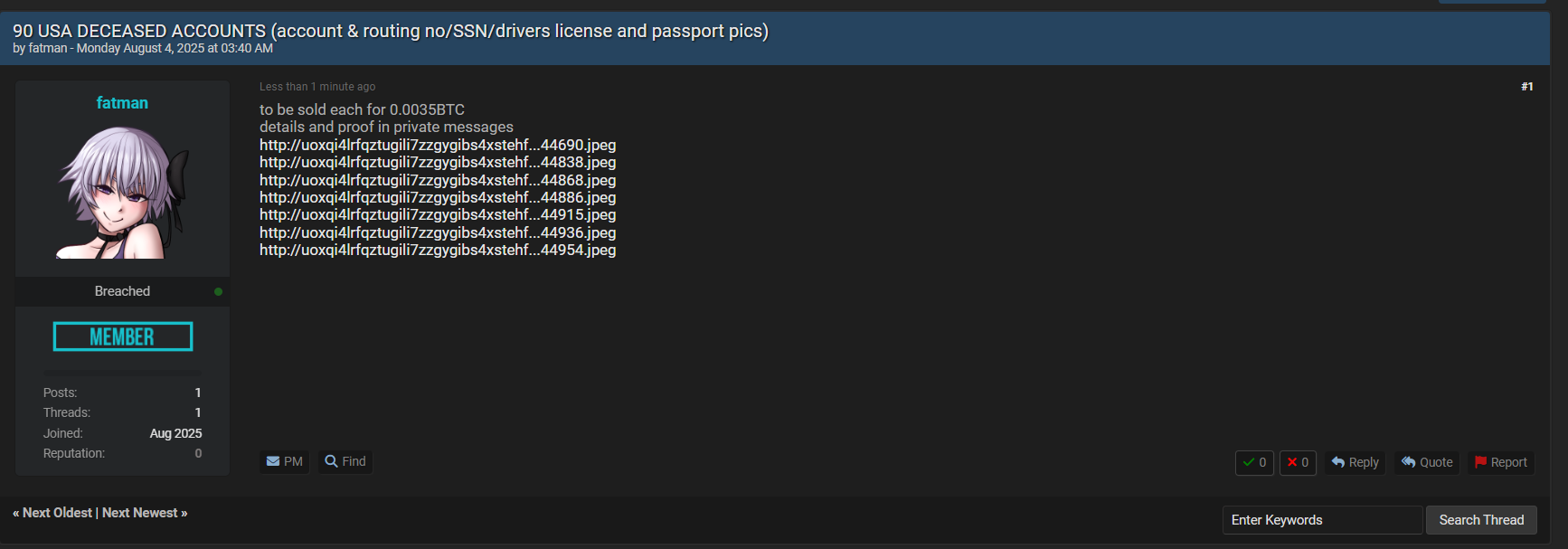Click the green checkmark rating icon
1568x549 pixels.
coord(1249,462)
